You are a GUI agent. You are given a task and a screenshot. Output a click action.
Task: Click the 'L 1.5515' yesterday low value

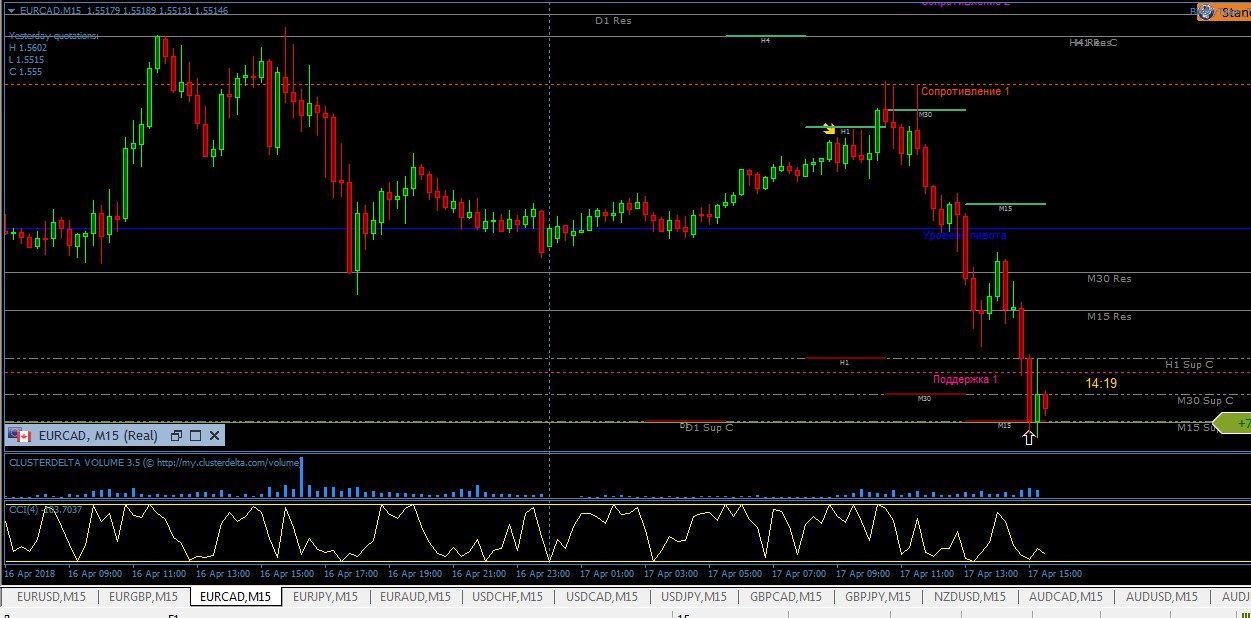tap(27, 59)
